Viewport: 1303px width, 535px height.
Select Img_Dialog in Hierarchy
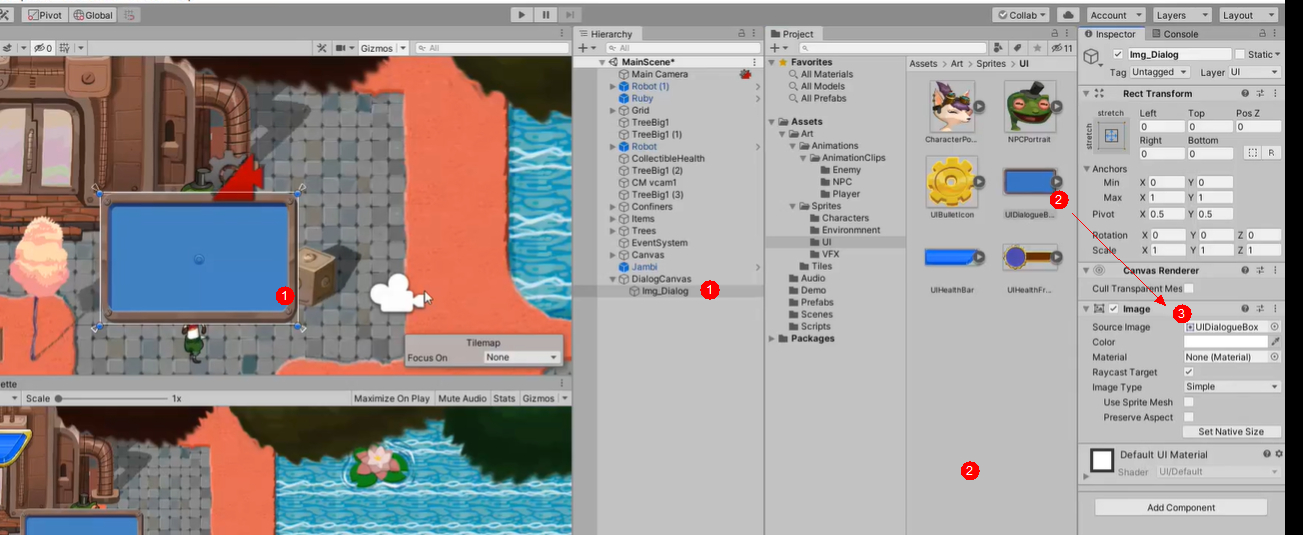coord(665,291)
